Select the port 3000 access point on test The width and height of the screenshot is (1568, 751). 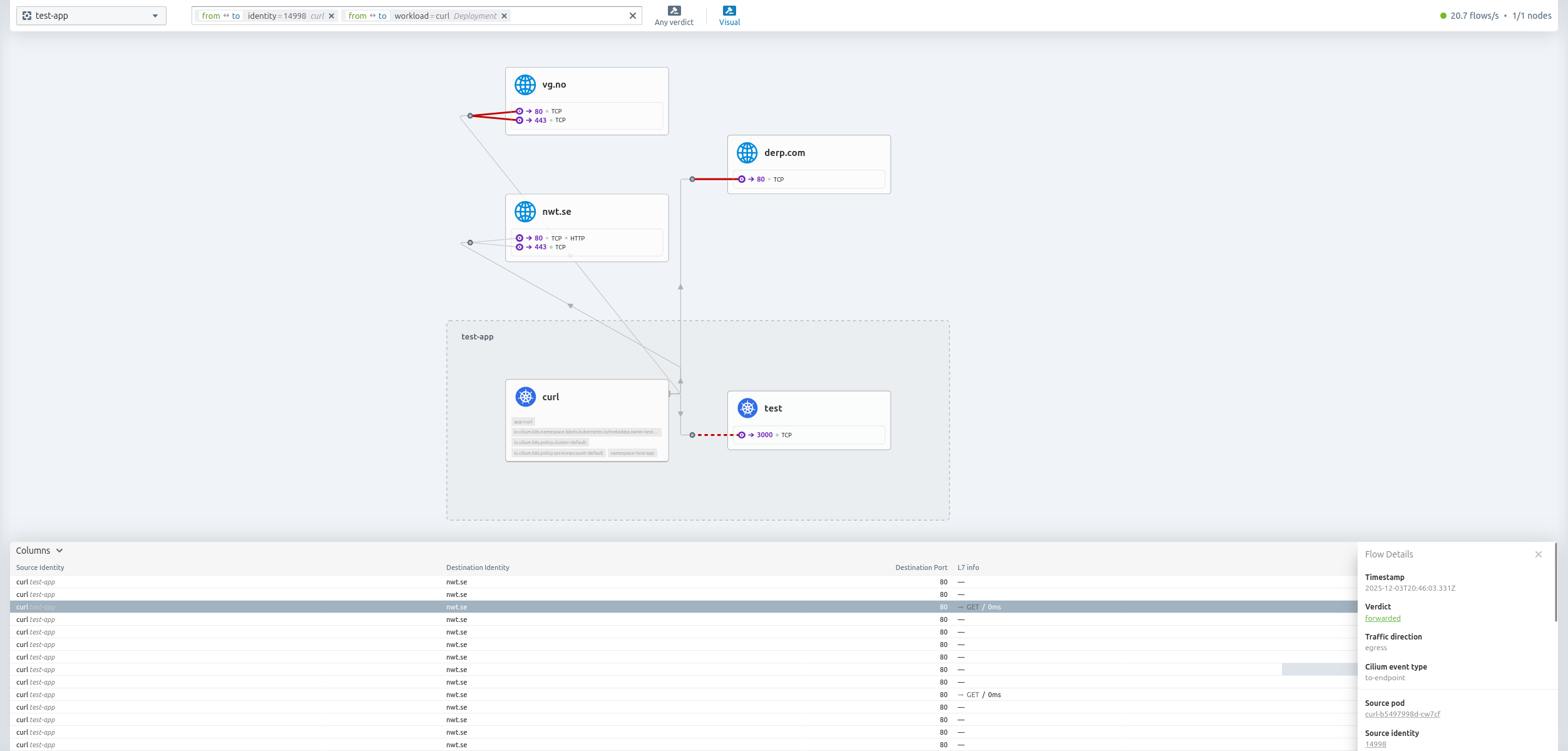(x=742, y=434)
